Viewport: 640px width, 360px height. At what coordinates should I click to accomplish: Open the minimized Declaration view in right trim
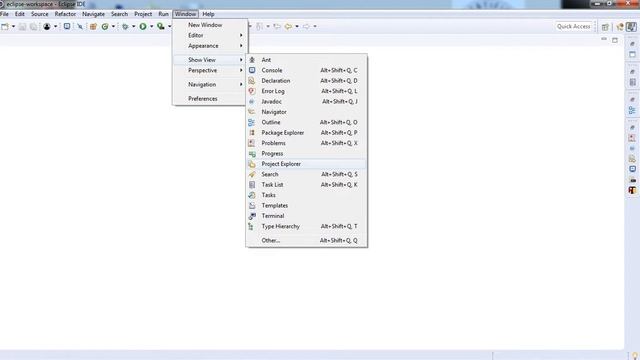632,159
